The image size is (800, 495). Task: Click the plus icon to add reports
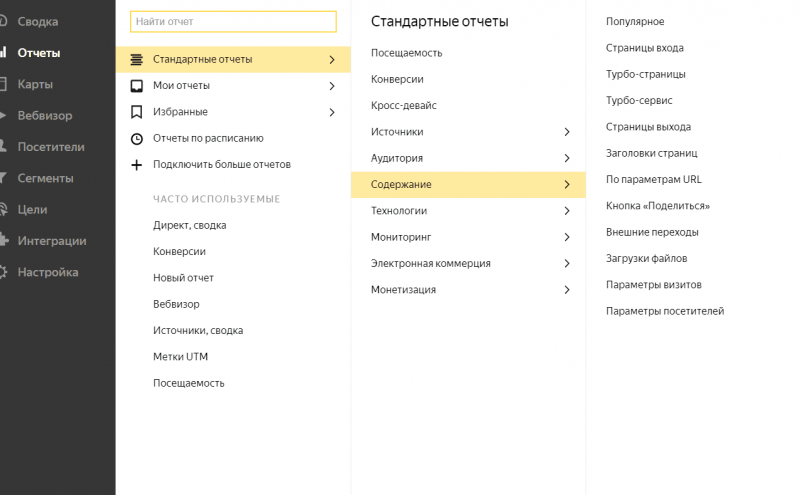pos(136,165)
